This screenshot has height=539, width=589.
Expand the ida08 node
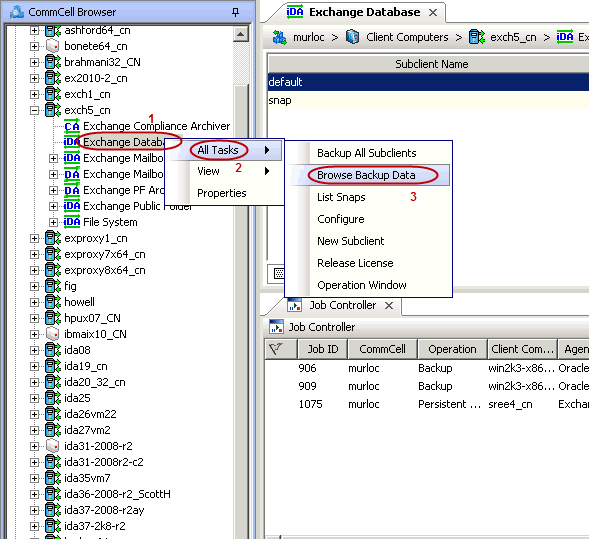coord(34,350)
